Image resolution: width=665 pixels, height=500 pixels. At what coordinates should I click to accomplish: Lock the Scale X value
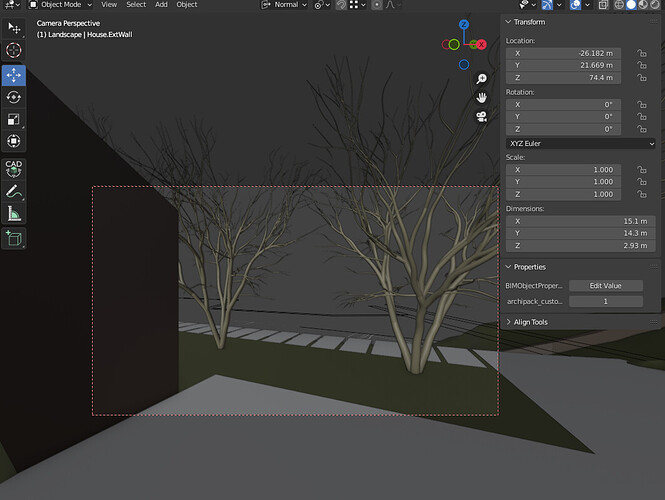pyautogui.click(x=642, y=170)
